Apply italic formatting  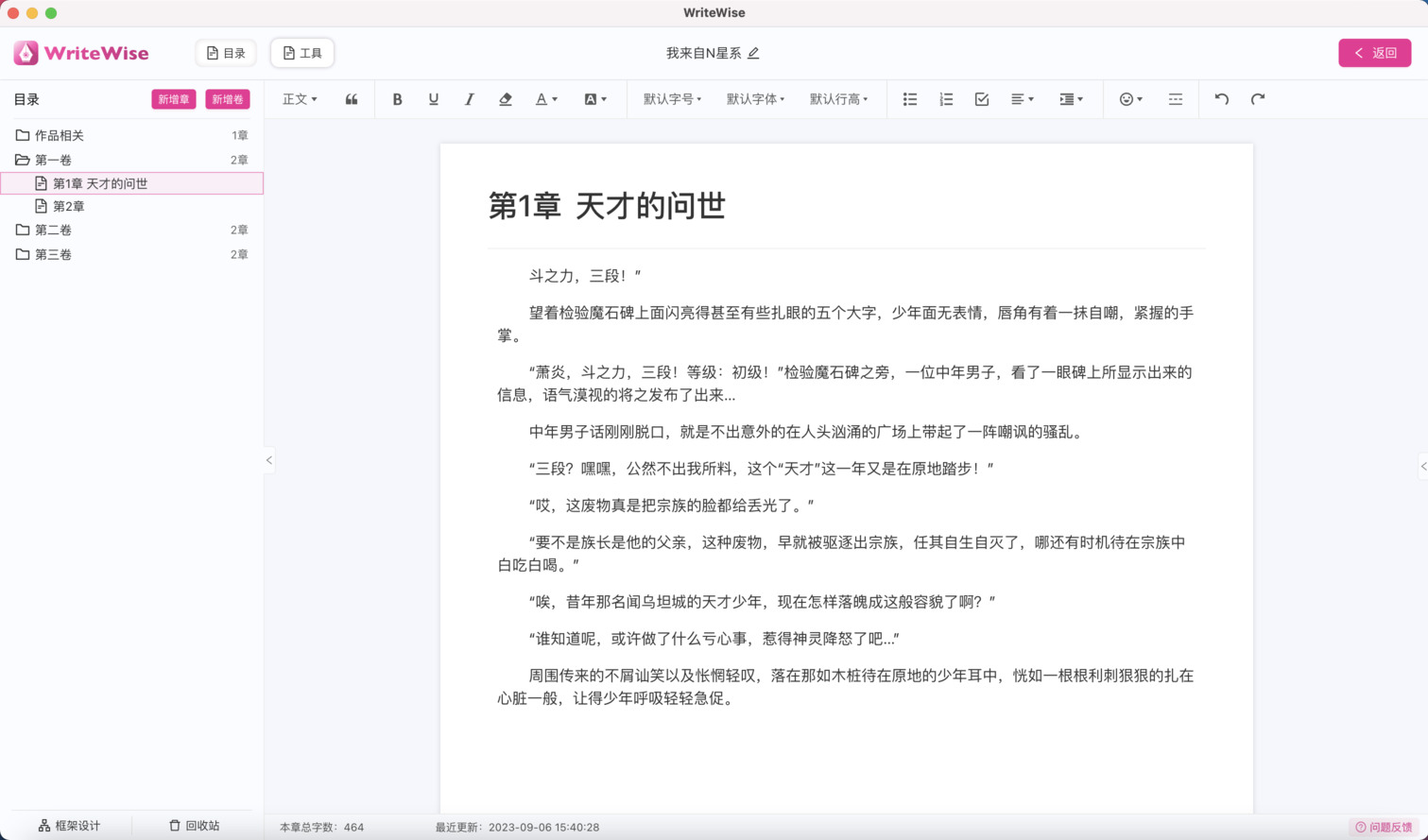[469, 98]
